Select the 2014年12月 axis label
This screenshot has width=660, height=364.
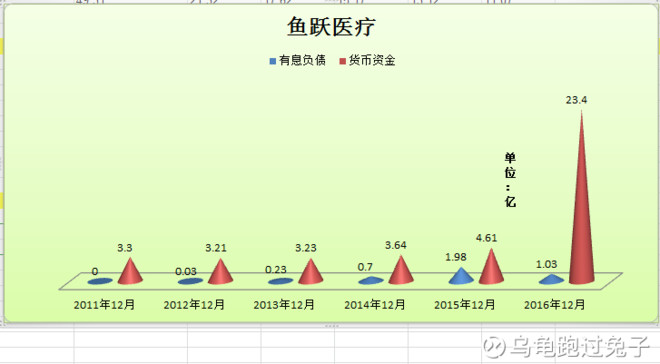click(x=375, y=305)
